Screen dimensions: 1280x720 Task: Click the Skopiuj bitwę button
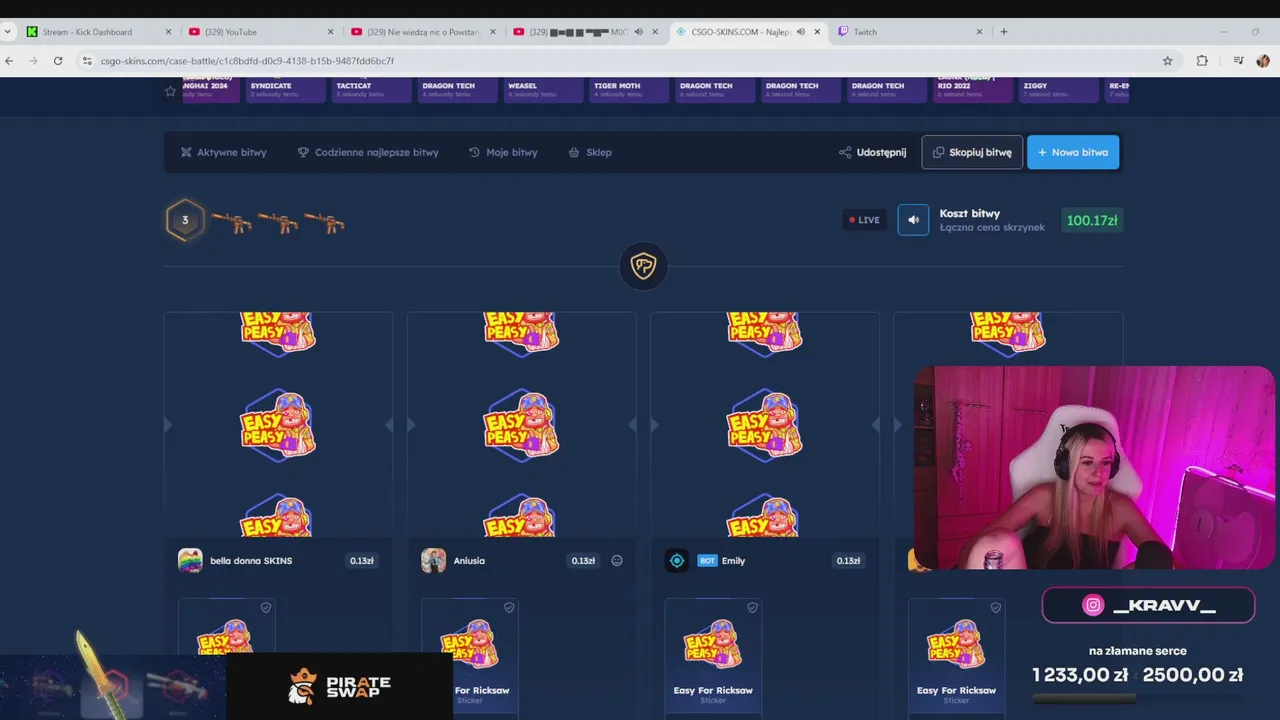(972, 152)
